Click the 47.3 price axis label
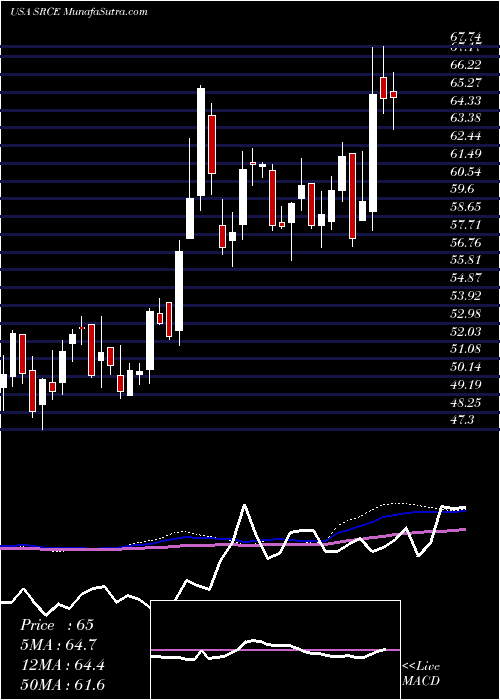This screenshot has width=500, height=700. coord(462,420)
